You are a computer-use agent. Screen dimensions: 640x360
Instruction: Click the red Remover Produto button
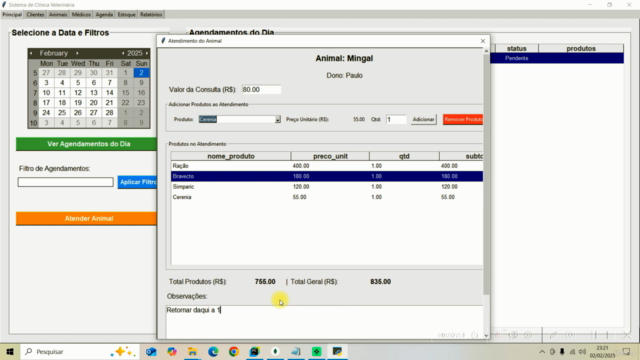pyautogui.click(x=463, y=119)
